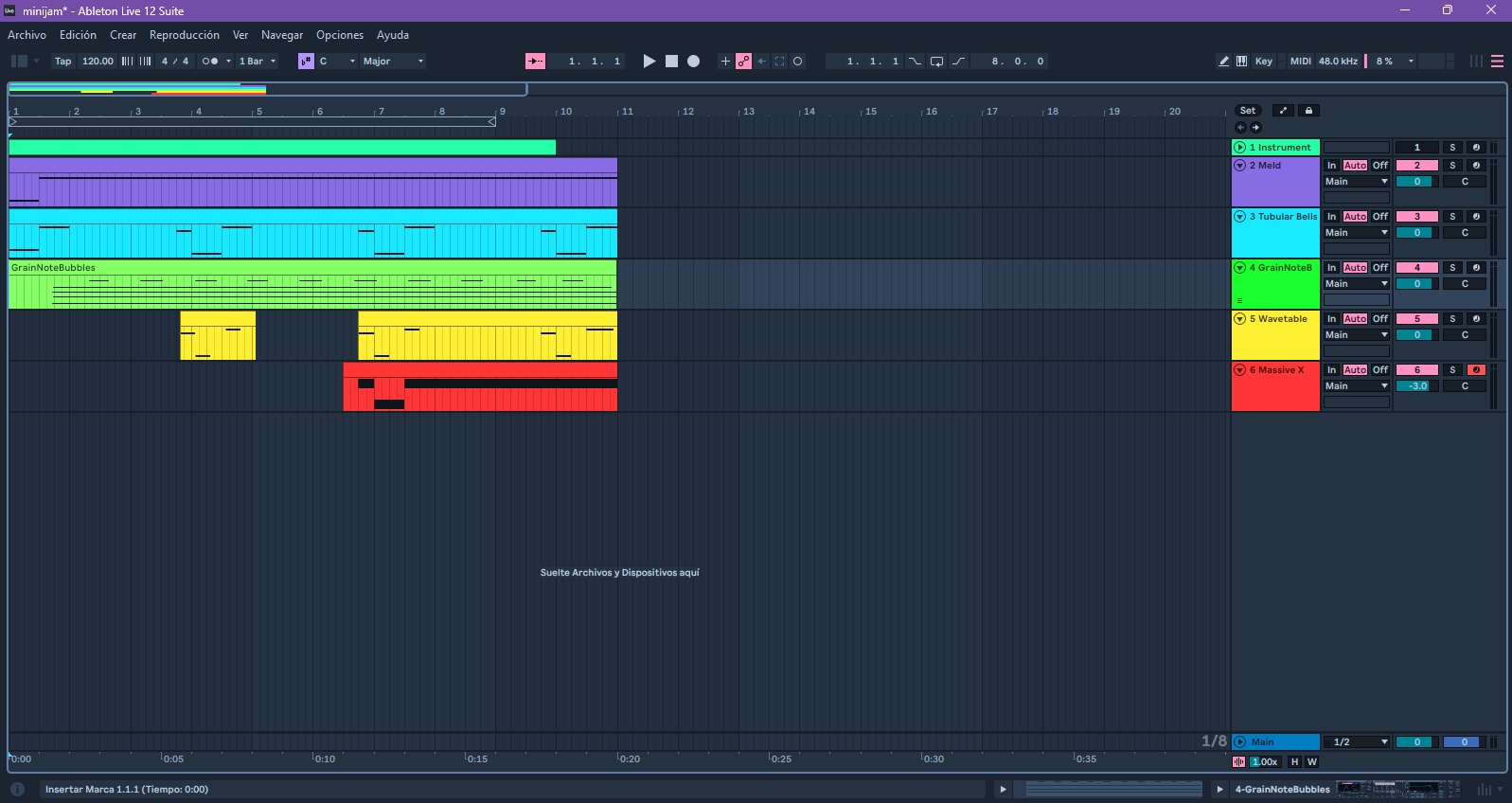Toggle scale mode flat-sharp icon
The width and height of the screenshot is (1512, 803).
(306, 62)
